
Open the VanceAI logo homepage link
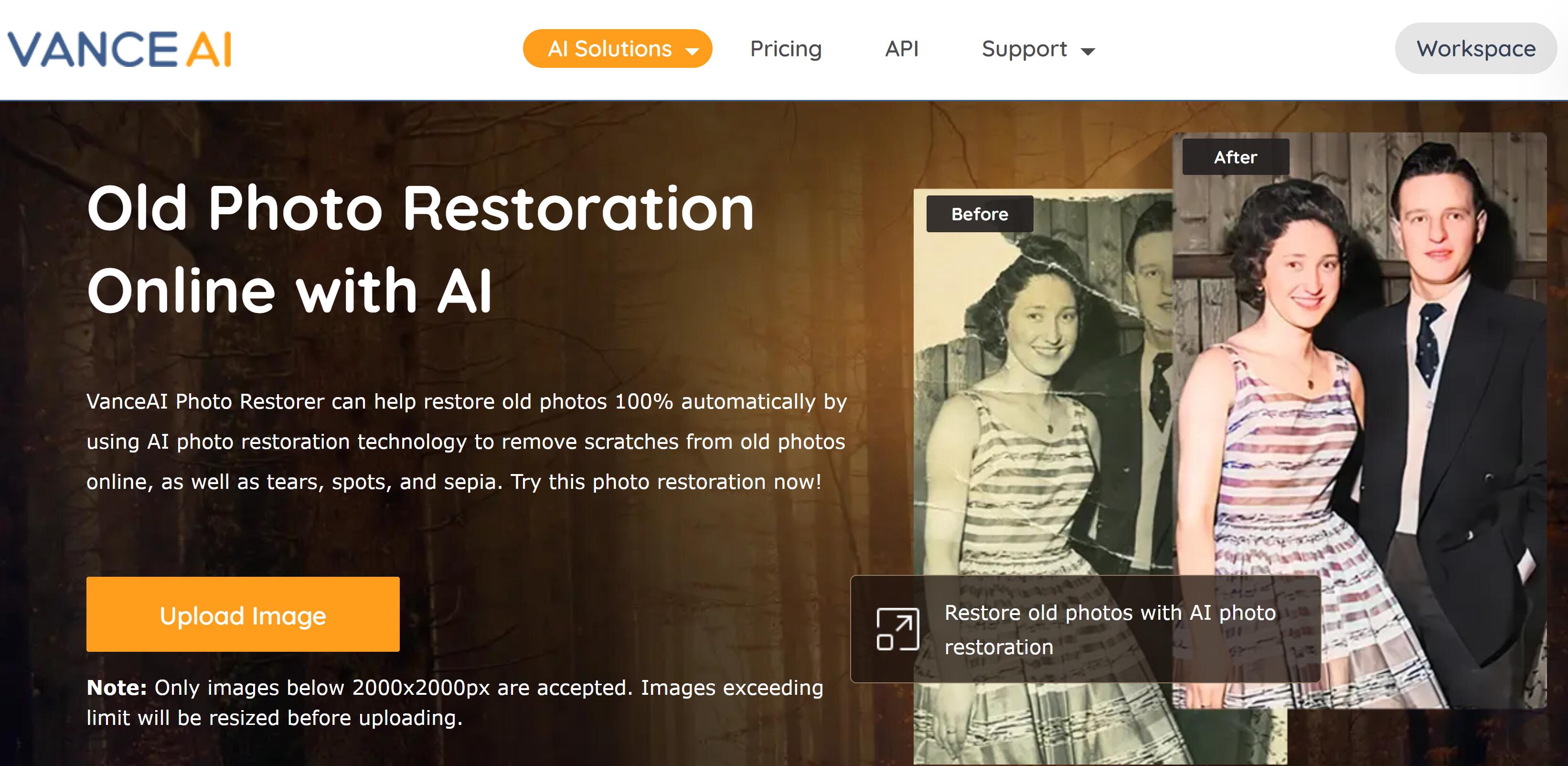pyautogui.click(x=119, y=49)
